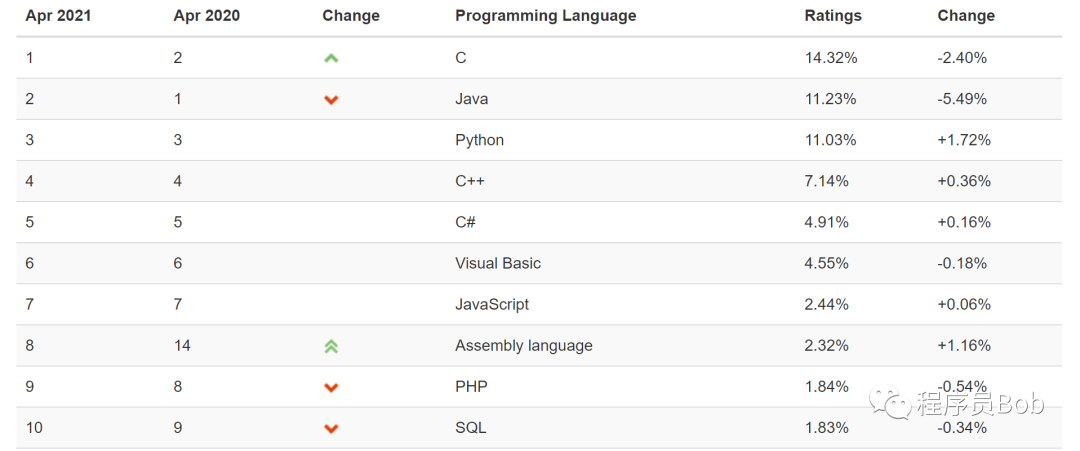Click the double green arrow for Assembly language
This screenshot has height=451, width=1080.
(x=331, y=346)
